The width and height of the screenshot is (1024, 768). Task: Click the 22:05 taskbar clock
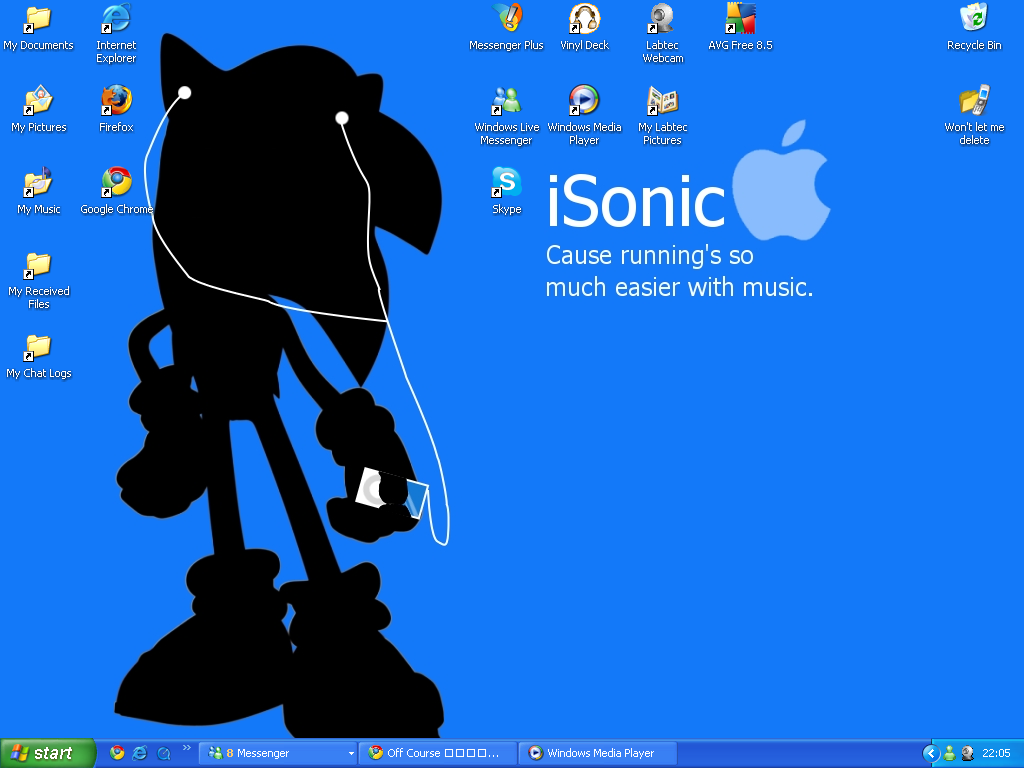click(x=997, y=753)
